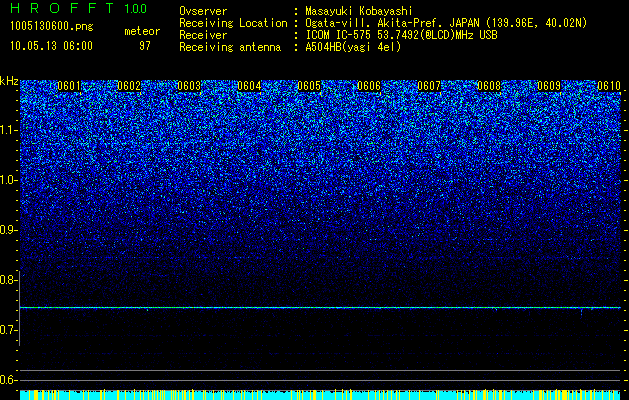Click the meteor count value 97
This screenshot has height=400, width=629.
(x=145, y=45)
